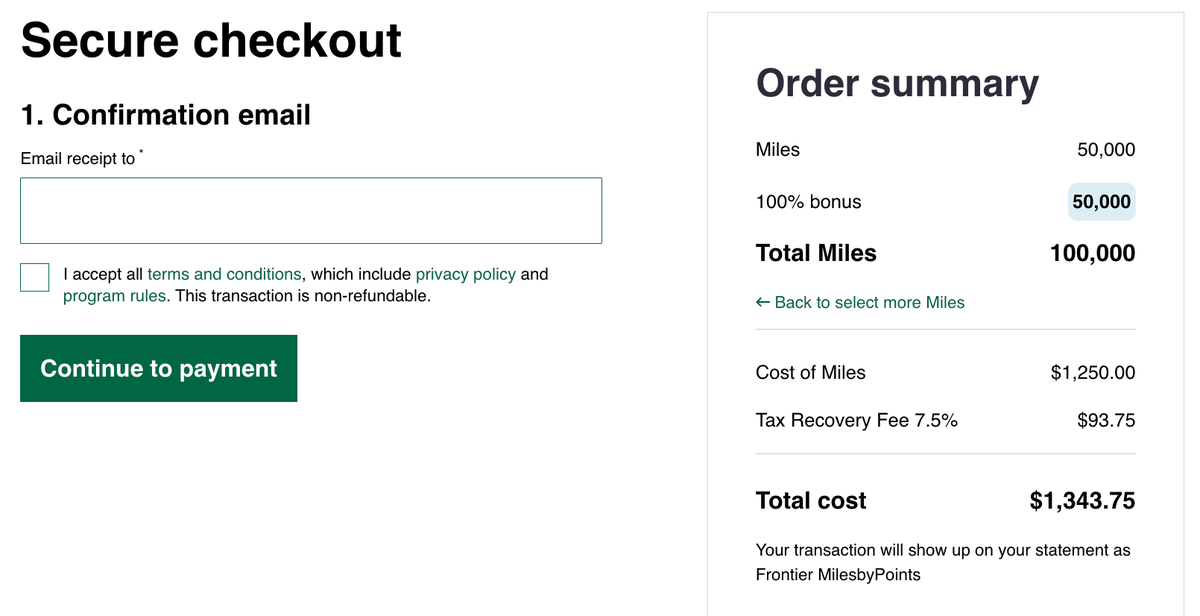This screenshot has width=1200, height=616.
Task: Click the Confirmation email section heading
Action: 166,115
